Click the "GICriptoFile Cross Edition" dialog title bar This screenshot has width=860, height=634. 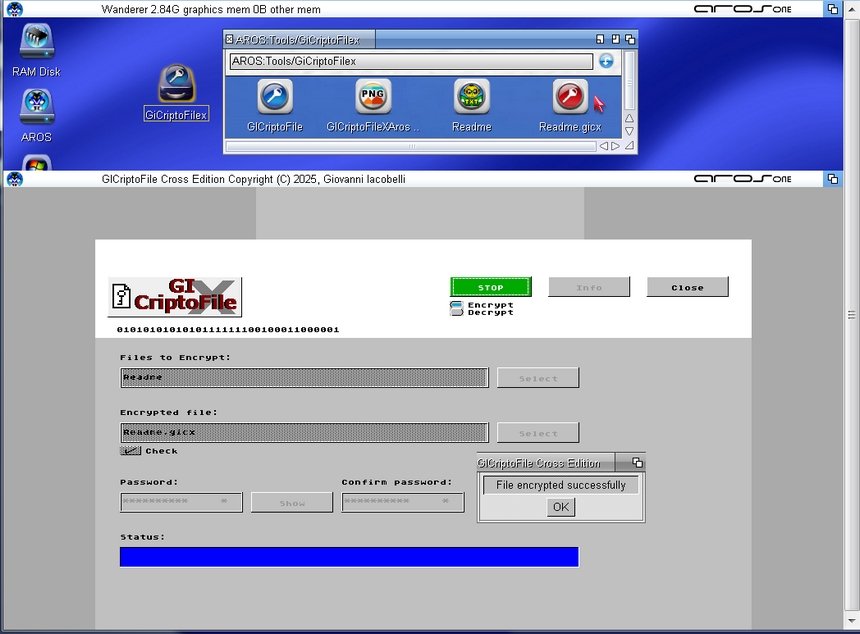click(546, 463)
